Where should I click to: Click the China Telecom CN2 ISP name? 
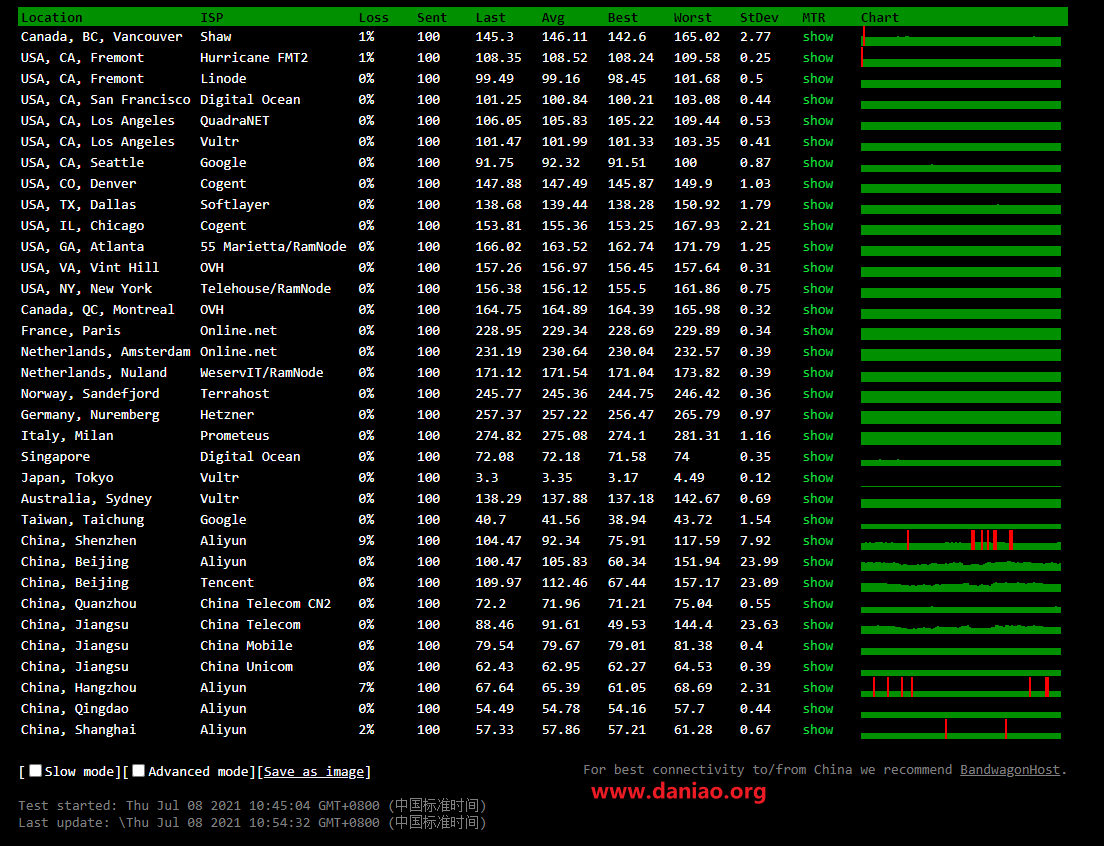(x=265, y=604)
